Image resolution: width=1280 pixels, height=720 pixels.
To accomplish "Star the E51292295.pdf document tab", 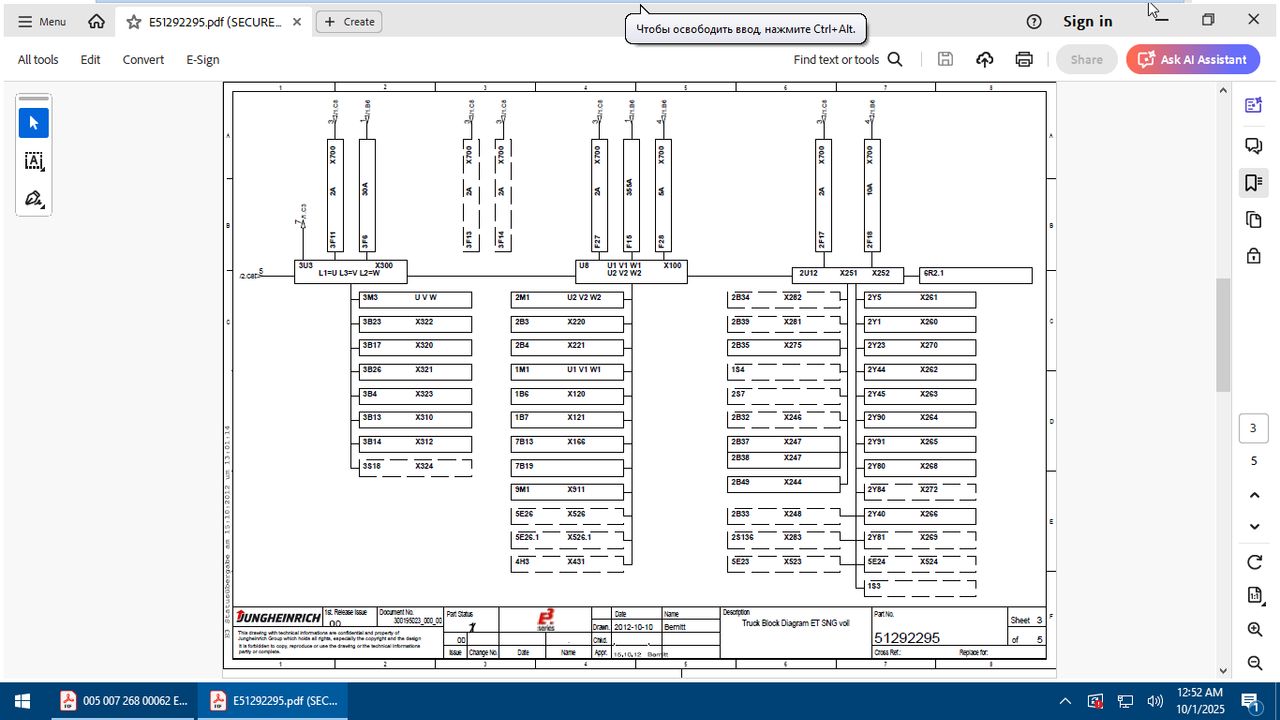I will tap(133, 21).
